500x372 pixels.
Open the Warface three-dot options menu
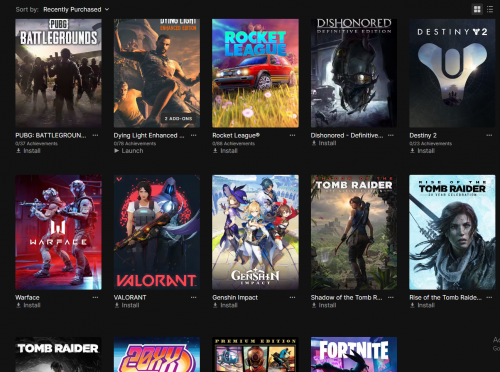pyautogui.click(x=95, y=297)
